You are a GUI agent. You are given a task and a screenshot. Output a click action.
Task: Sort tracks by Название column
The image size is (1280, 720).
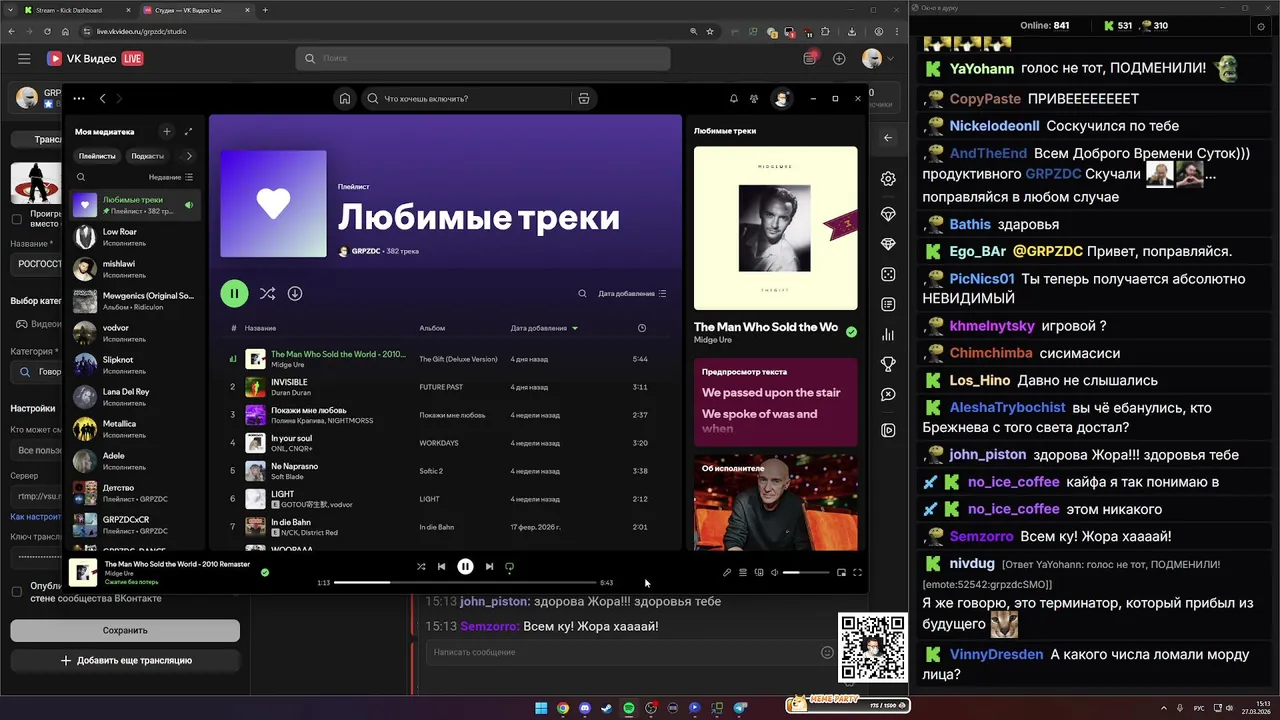(260, 328)
